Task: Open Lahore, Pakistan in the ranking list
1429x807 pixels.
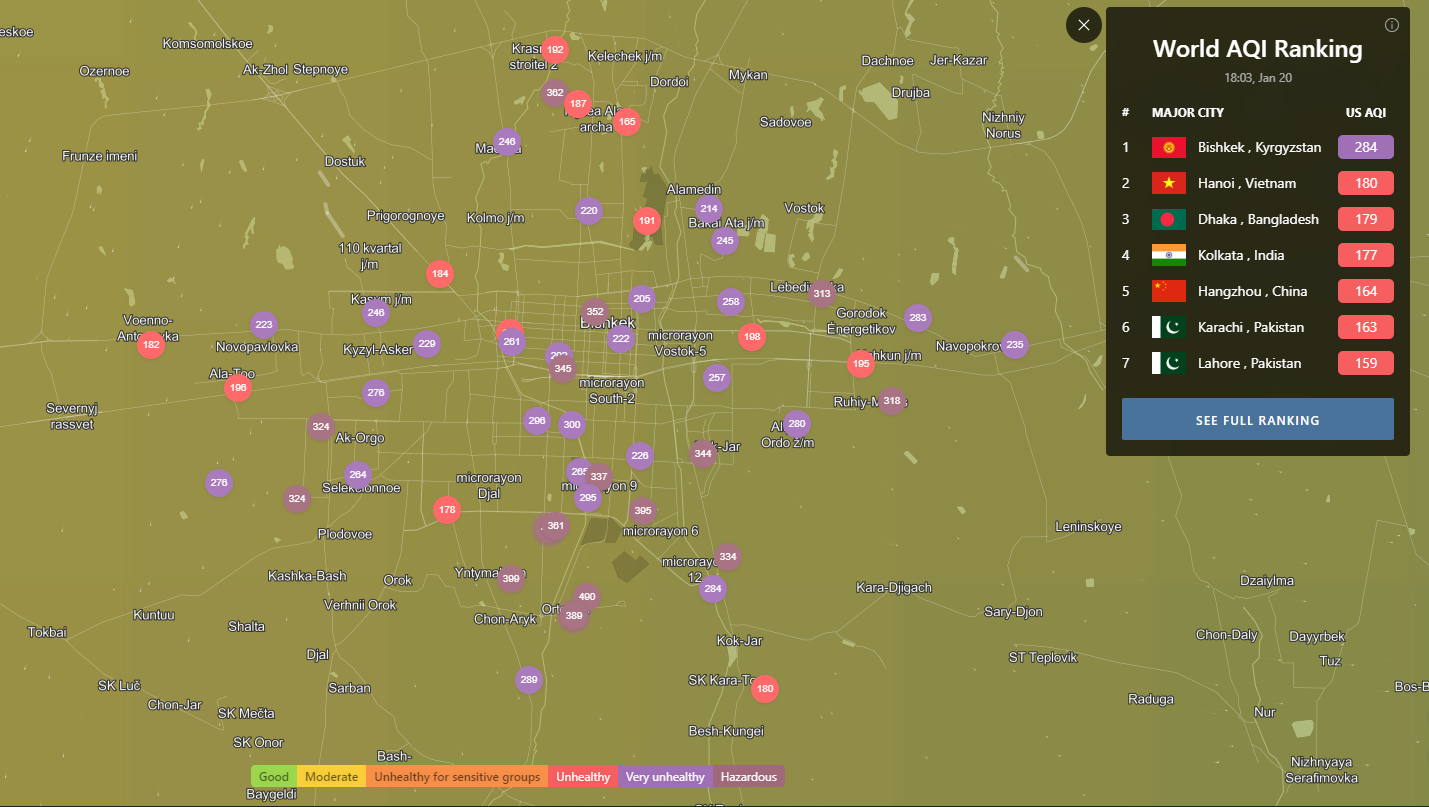Action: click(1249, 364)
